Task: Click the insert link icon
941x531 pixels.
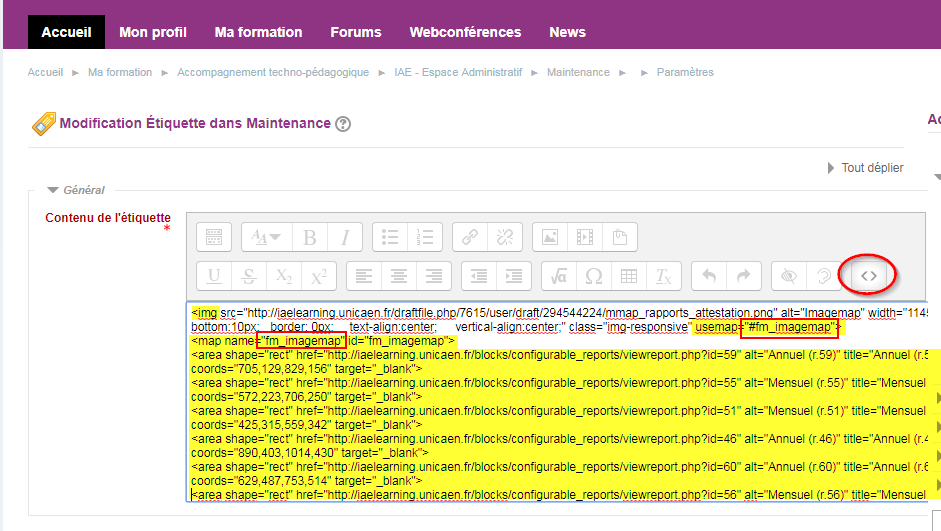Action: [467, 237]
